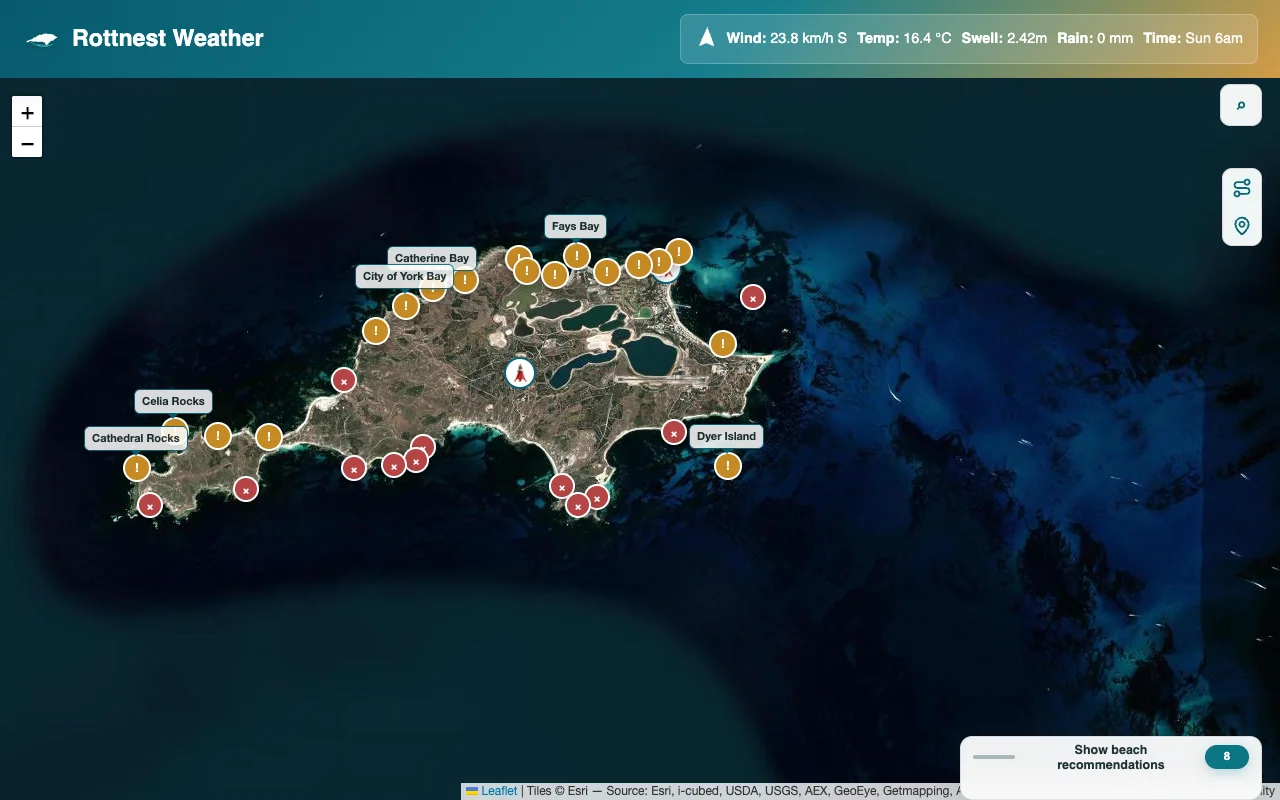Click the Cathedral Rocks label
This screenshot has height=800, width=1280.
pyautogui.click(x=136, y=438)
